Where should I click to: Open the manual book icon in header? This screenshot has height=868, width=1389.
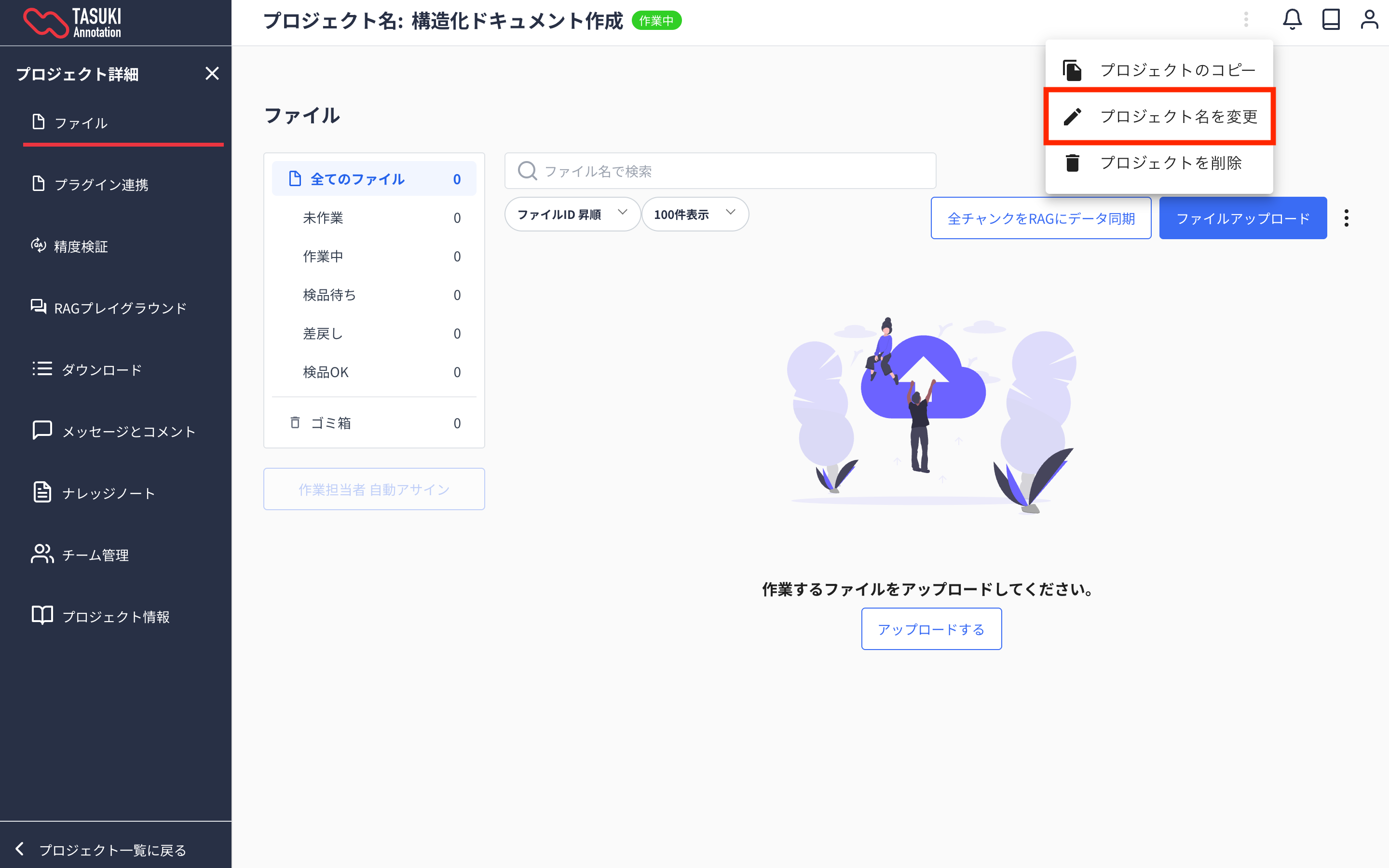pos(1331,20)
